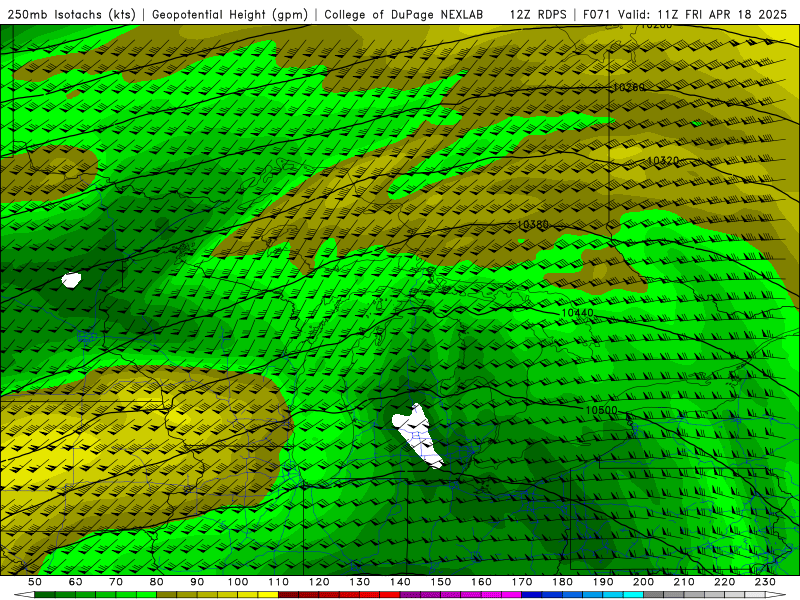
Task: Click the large white wind-minimum area on the map
Action: coord(417,435)
